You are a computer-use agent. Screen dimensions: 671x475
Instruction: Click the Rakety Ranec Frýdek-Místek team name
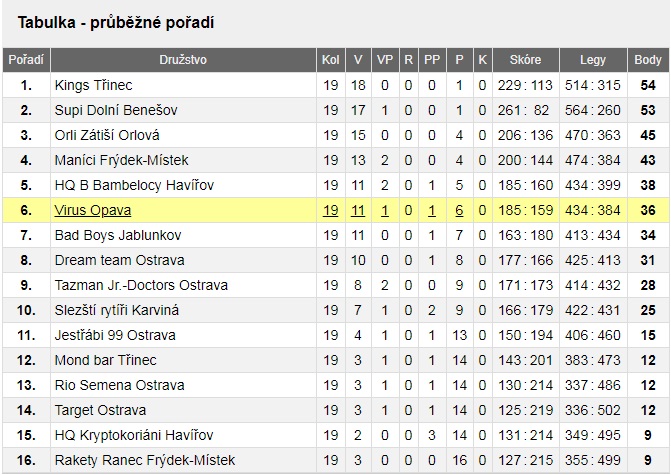[145, 460]
